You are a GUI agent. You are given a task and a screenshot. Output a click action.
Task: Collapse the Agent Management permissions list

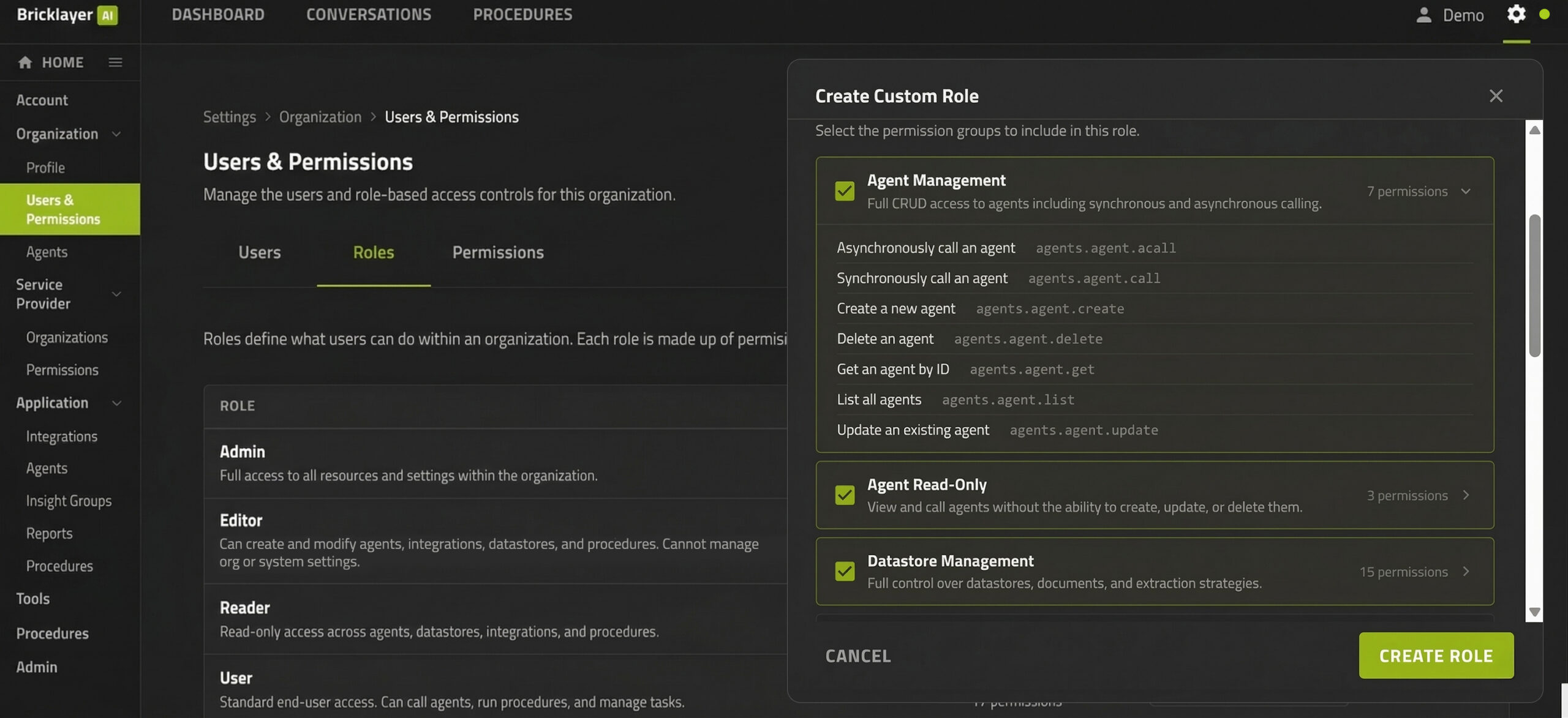point(1466,192)
